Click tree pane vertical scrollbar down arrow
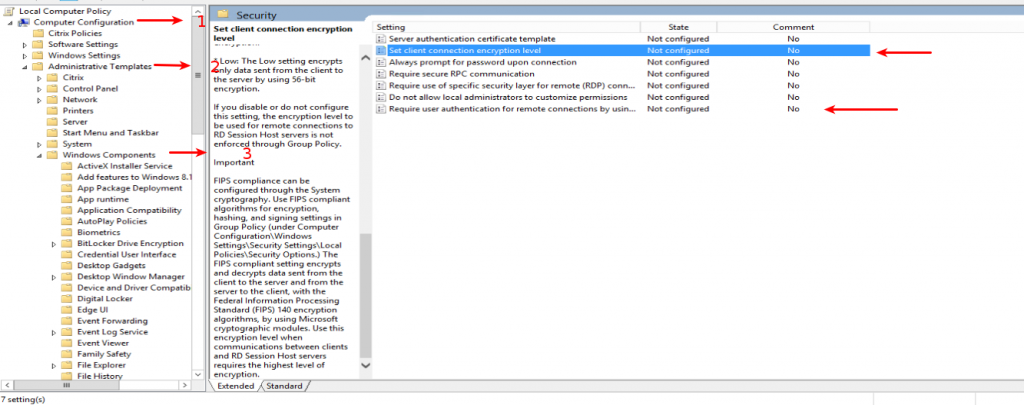 tap(199, 375)
